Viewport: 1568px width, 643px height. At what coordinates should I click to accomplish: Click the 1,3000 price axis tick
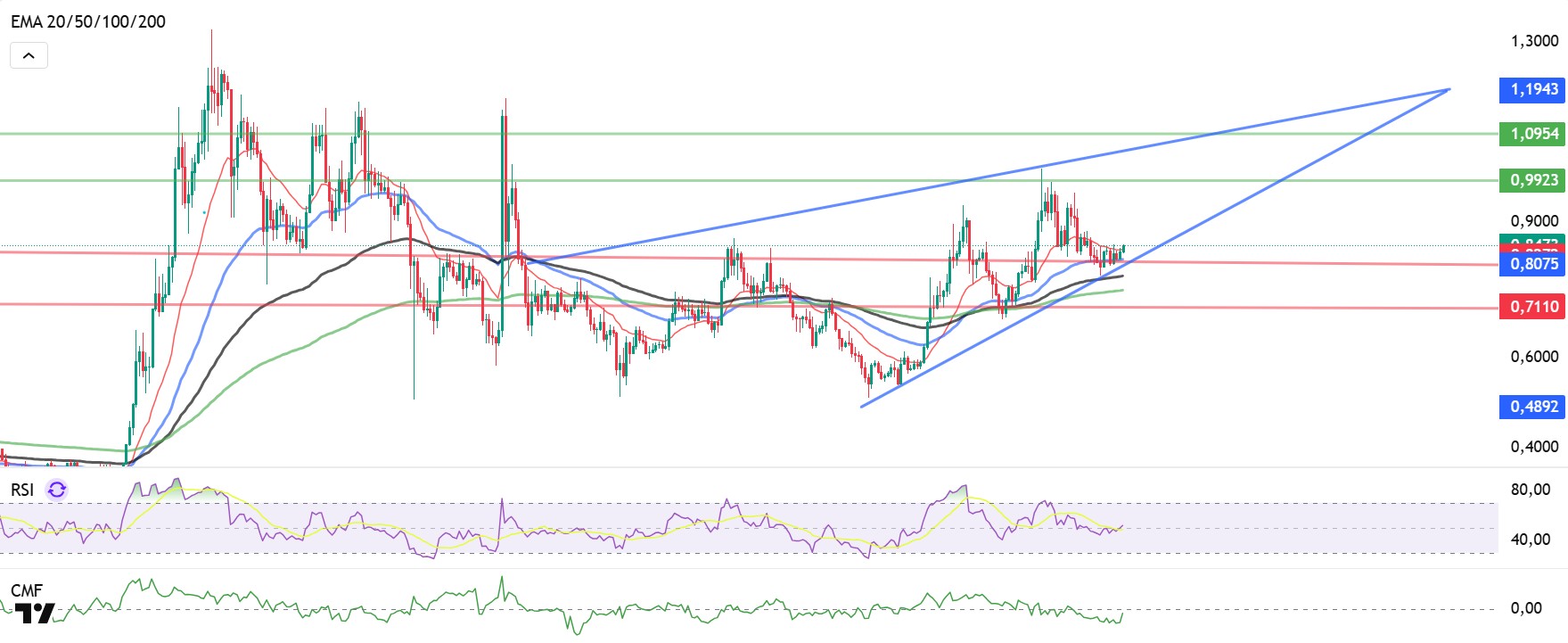tap(1534, 41)
